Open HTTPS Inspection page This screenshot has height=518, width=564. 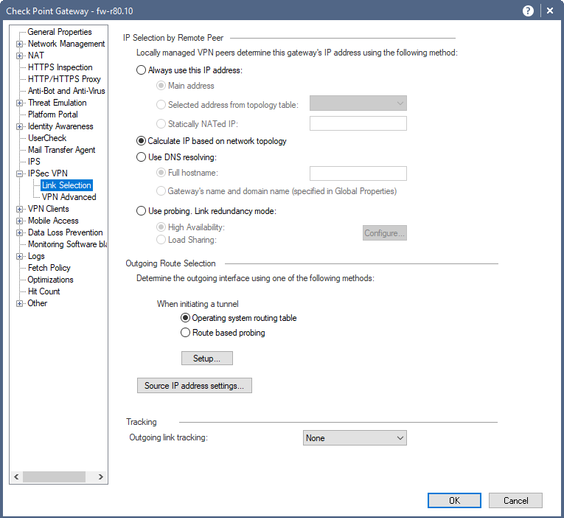60,67
